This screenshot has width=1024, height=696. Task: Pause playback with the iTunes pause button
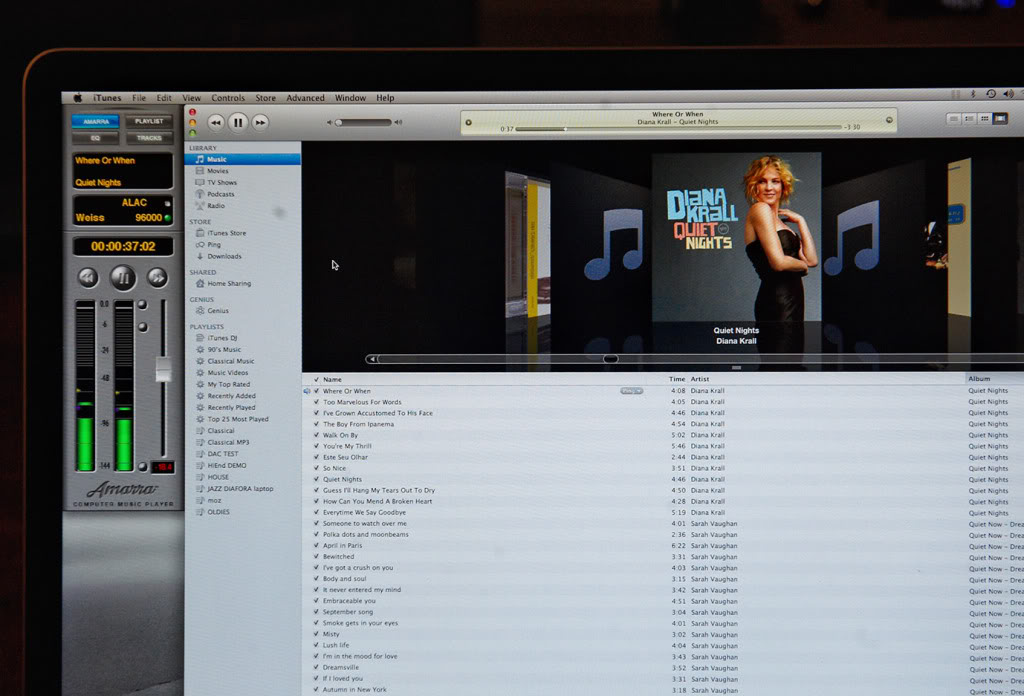tap(238, 122)
